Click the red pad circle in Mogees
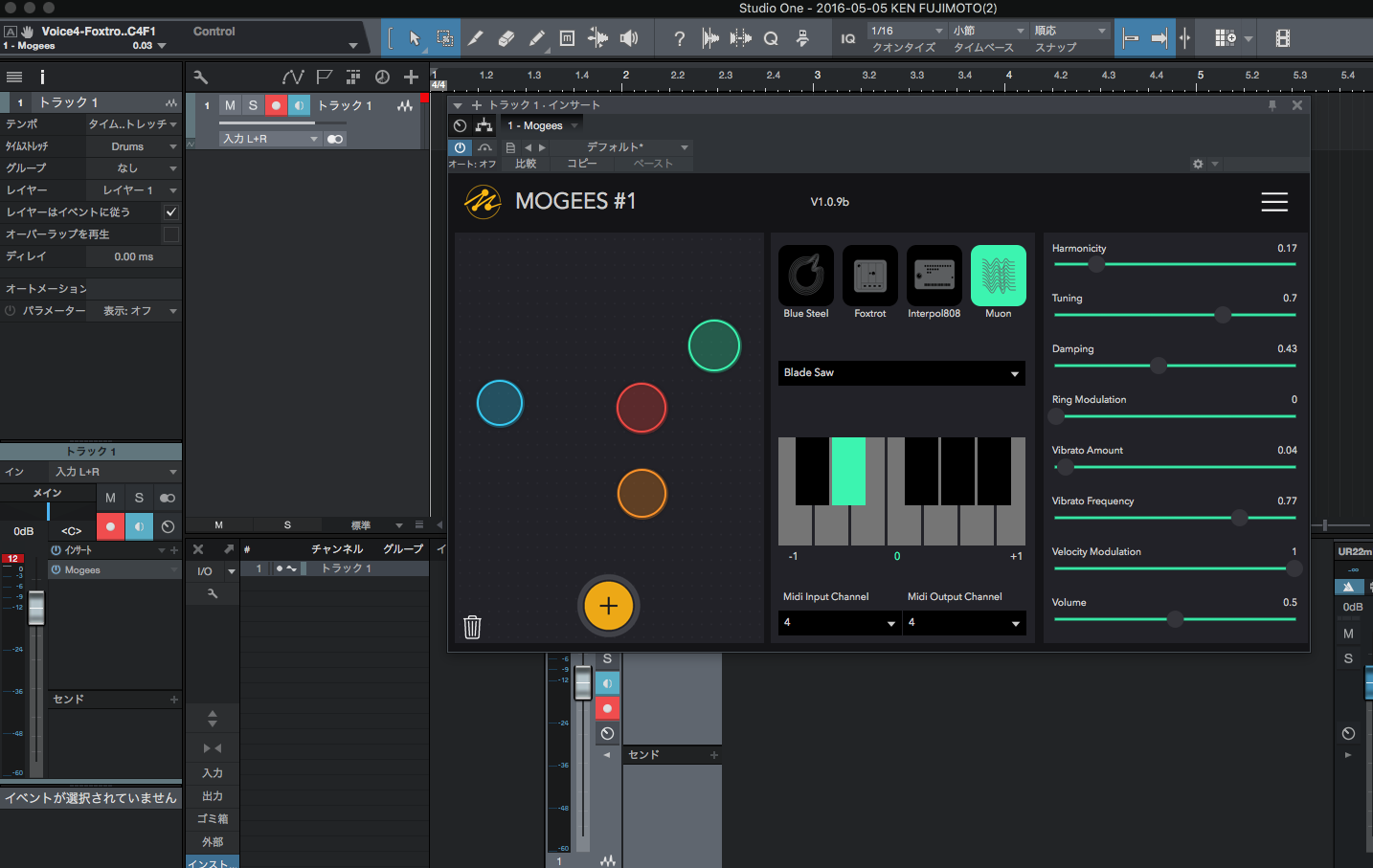 pos(641,408)
